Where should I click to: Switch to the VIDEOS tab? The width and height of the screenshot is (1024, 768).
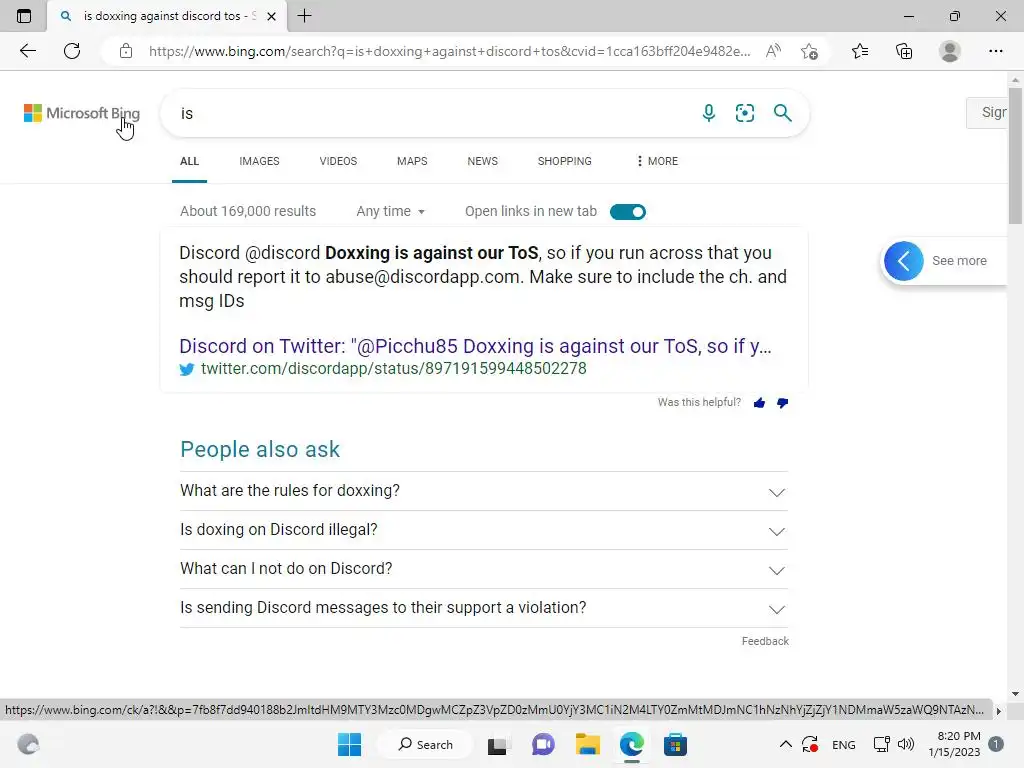click(338, 161)
